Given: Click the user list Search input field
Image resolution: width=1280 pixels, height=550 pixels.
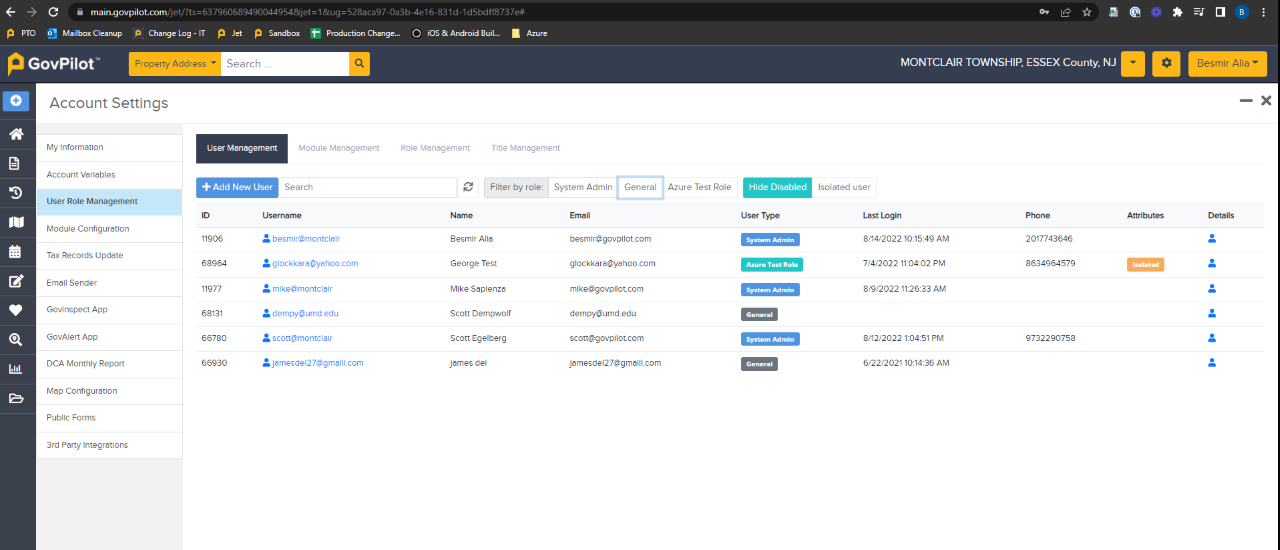Looking at the screenshot, I should [x=367, y=187].
